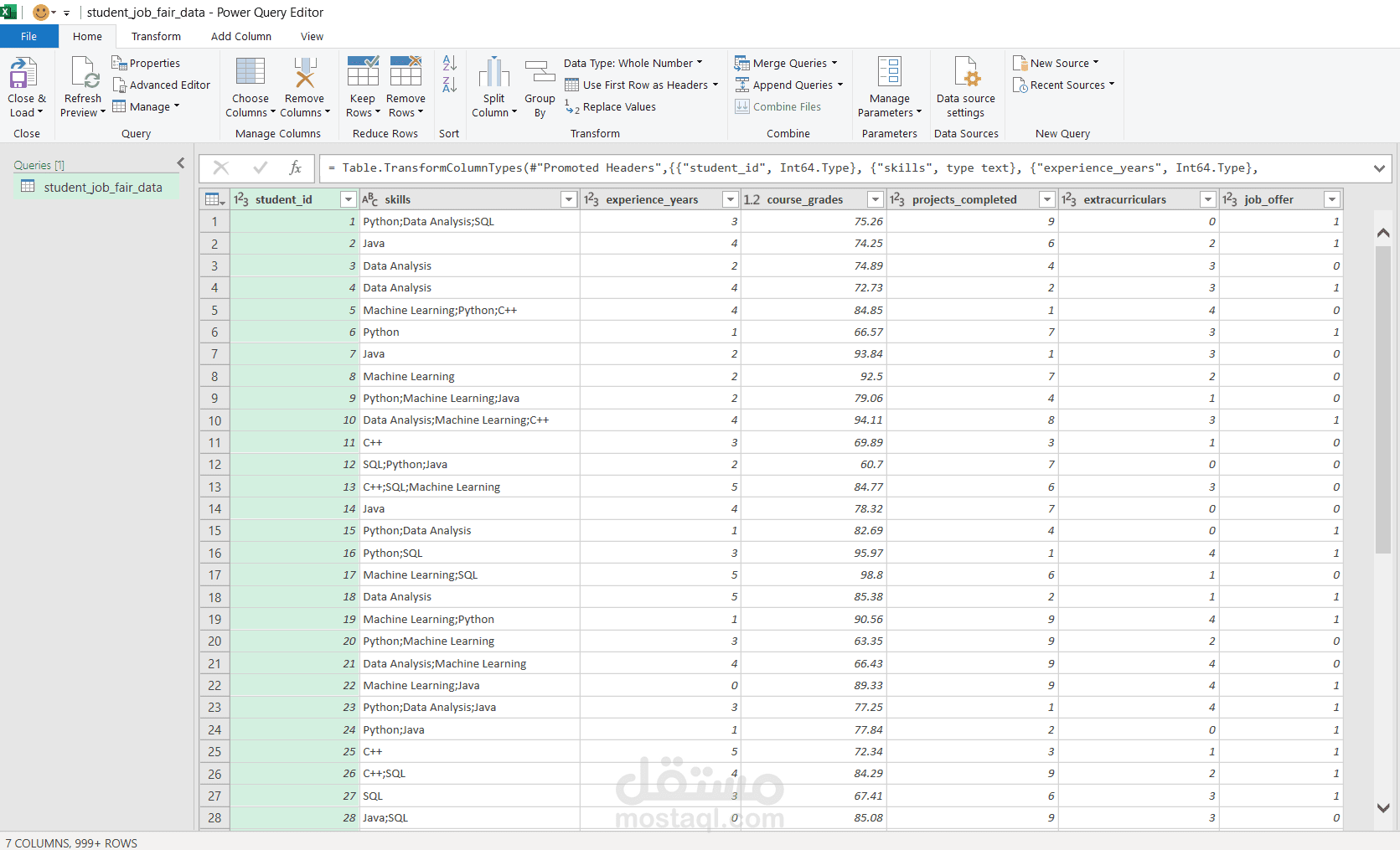Click the Keep Rows icon
This screenshot has width=1400, height=850.
click(363, 74)
